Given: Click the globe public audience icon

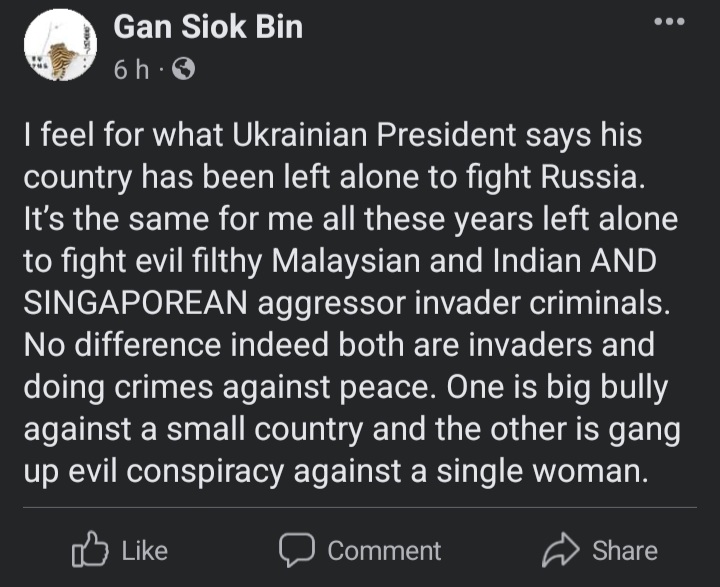Looking at the screenshot, I should coord(183,70).
